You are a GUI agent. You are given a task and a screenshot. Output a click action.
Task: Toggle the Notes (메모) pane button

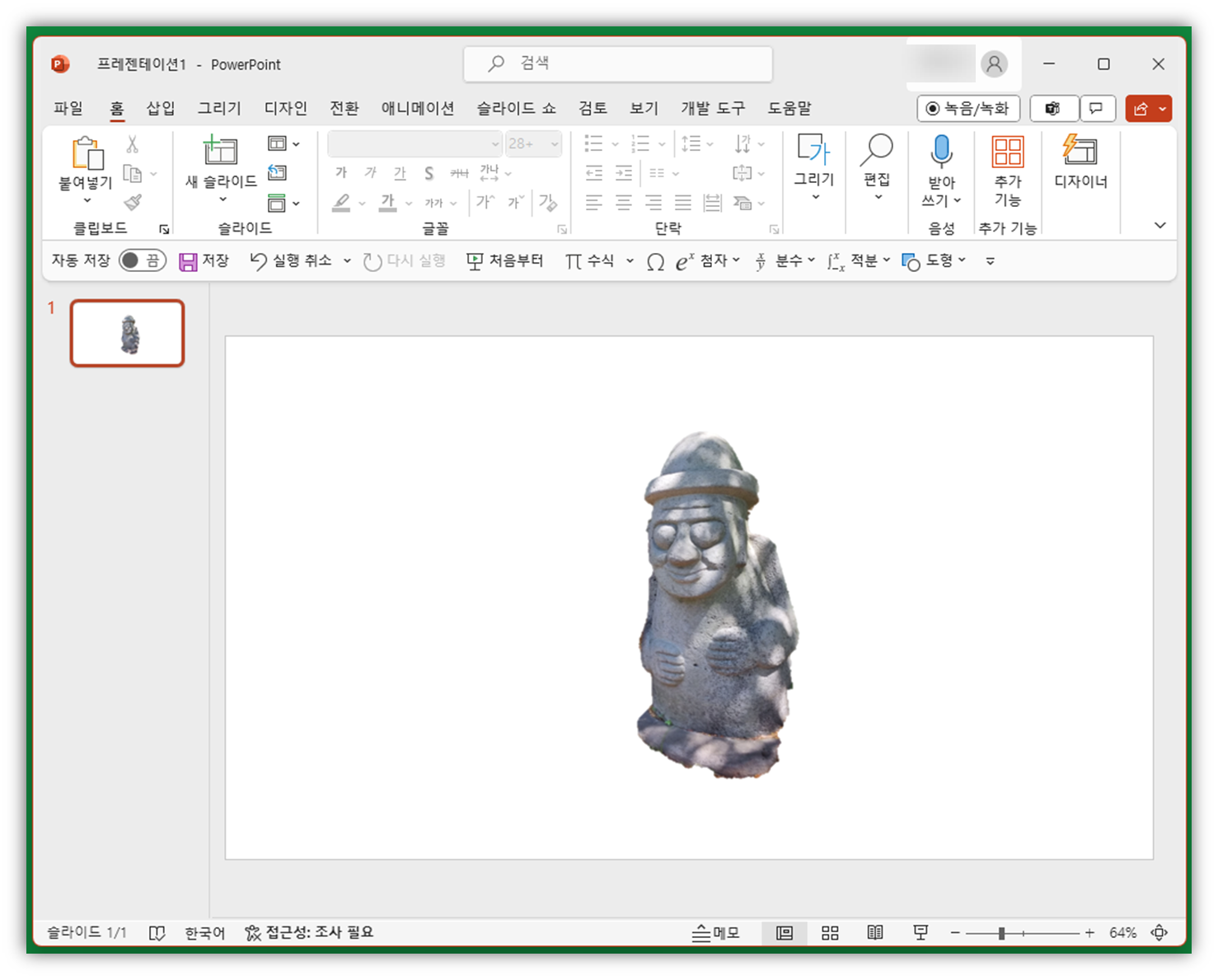click(x=715, y=932)
